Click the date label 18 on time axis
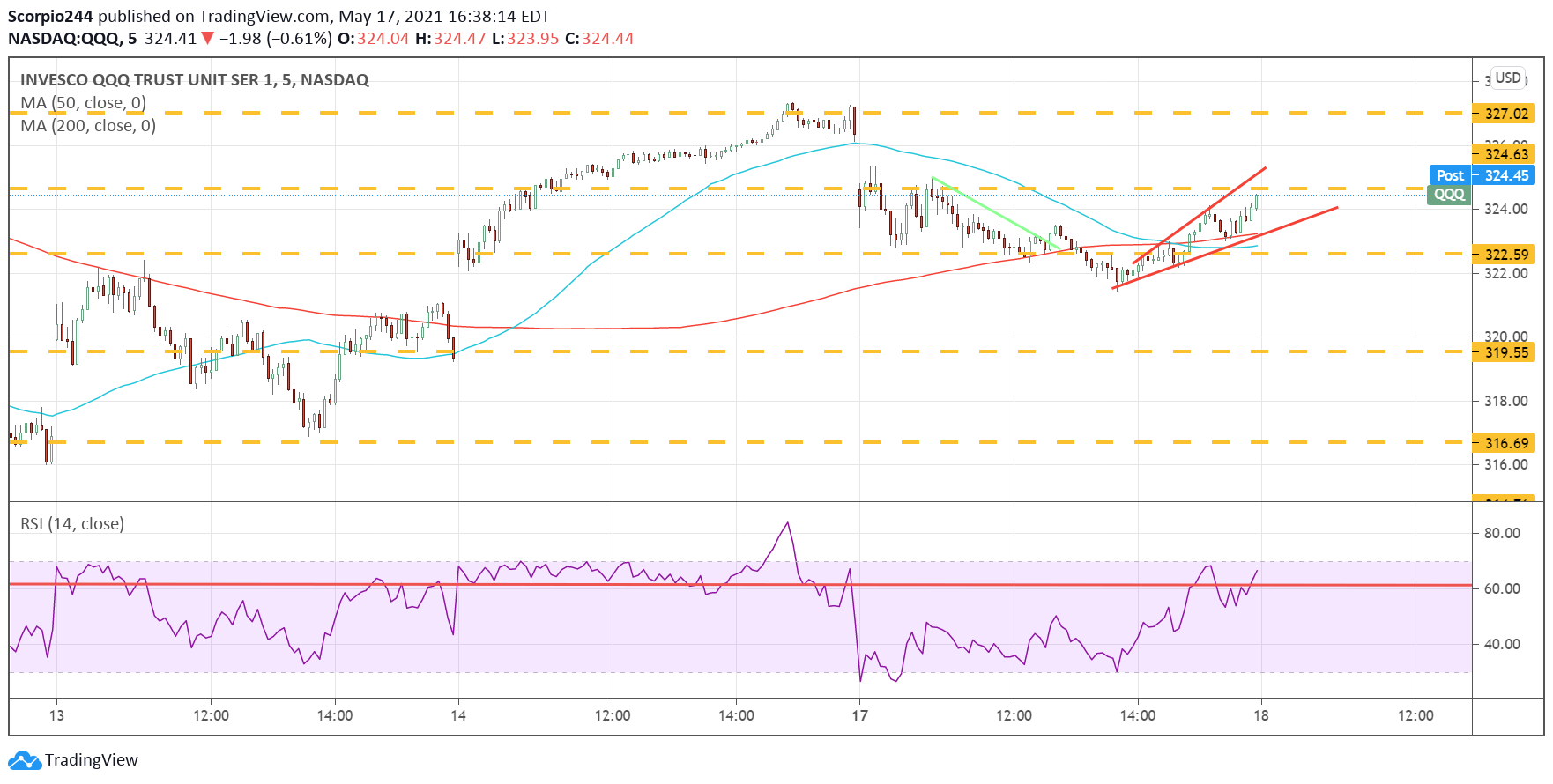This screenshot has height=784, width=1553. (x=1261, y=715)
